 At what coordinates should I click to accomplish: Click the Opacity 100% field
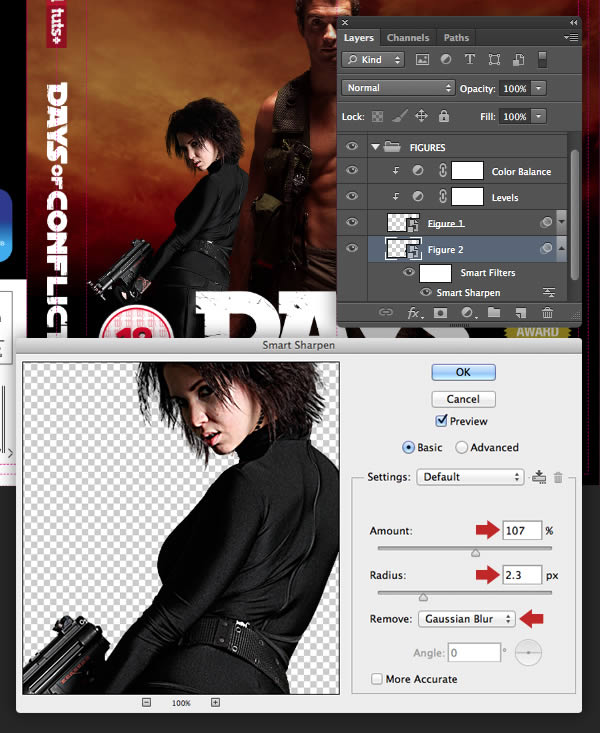(x=514, y=88)
